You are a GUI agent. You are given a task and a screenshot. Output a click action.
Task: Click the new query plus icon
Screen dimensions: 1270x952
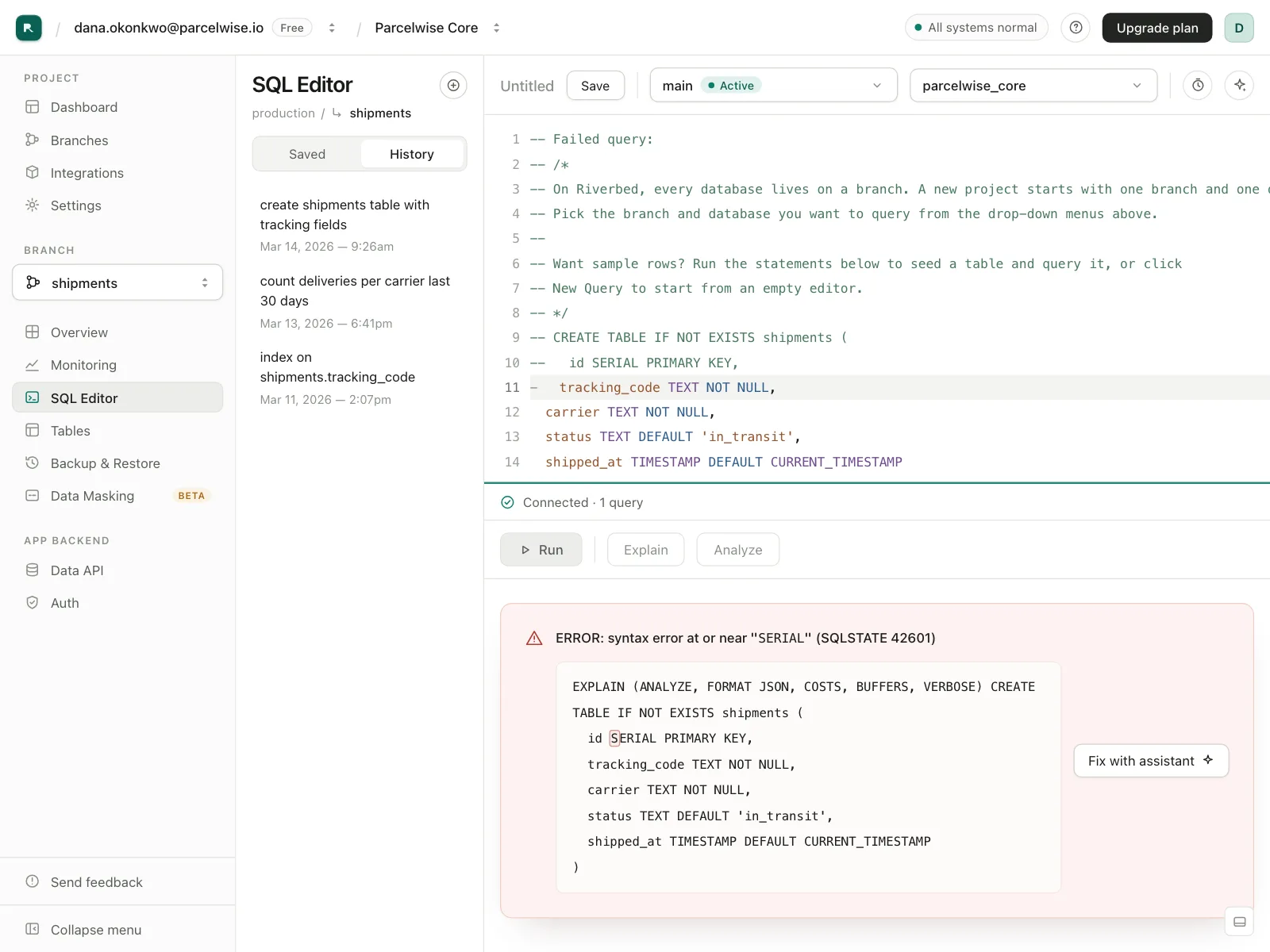click(453, 85)
